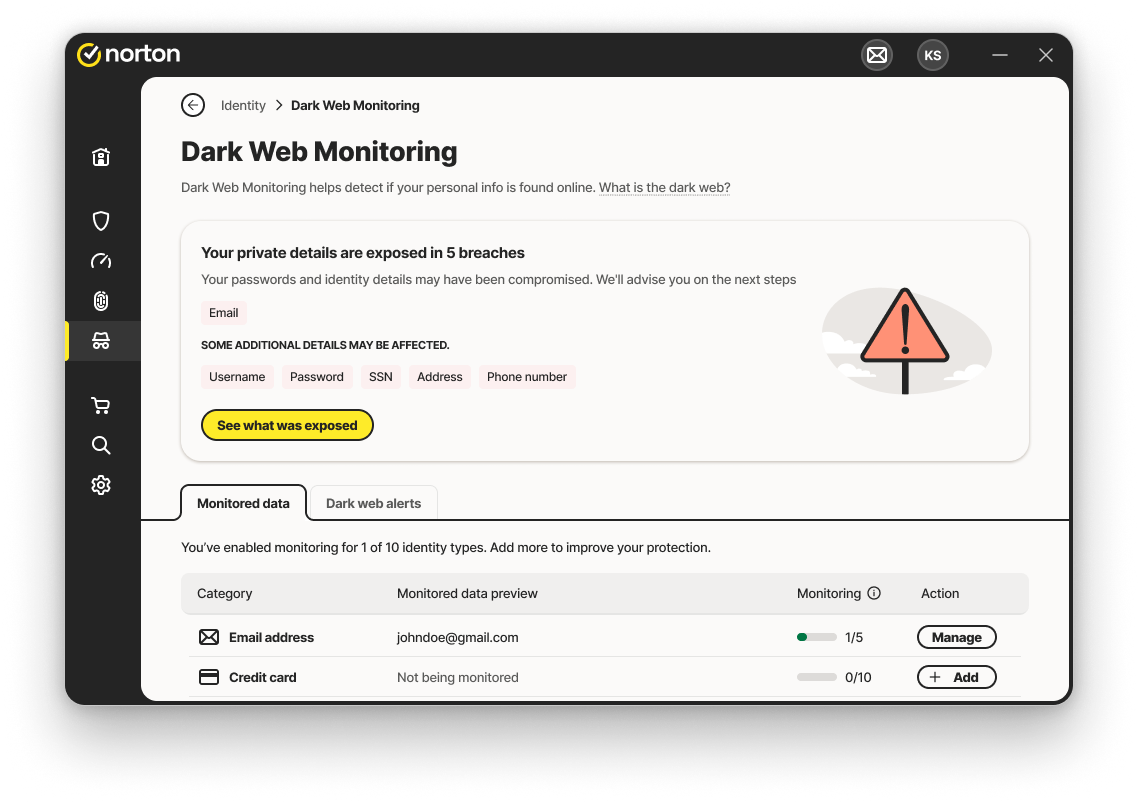Click the Phone number tag
The width and height of the screenshot is (1138, 802).
click(527, 377)
